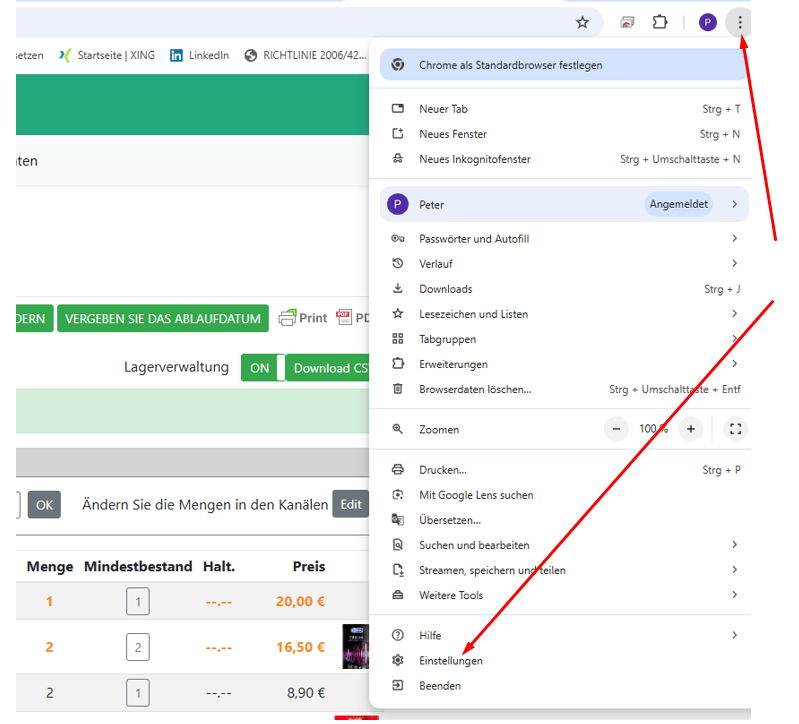Click the Einstellungen gear icon
This screenshot has width=799, height=724.
(x=397, y=660)
